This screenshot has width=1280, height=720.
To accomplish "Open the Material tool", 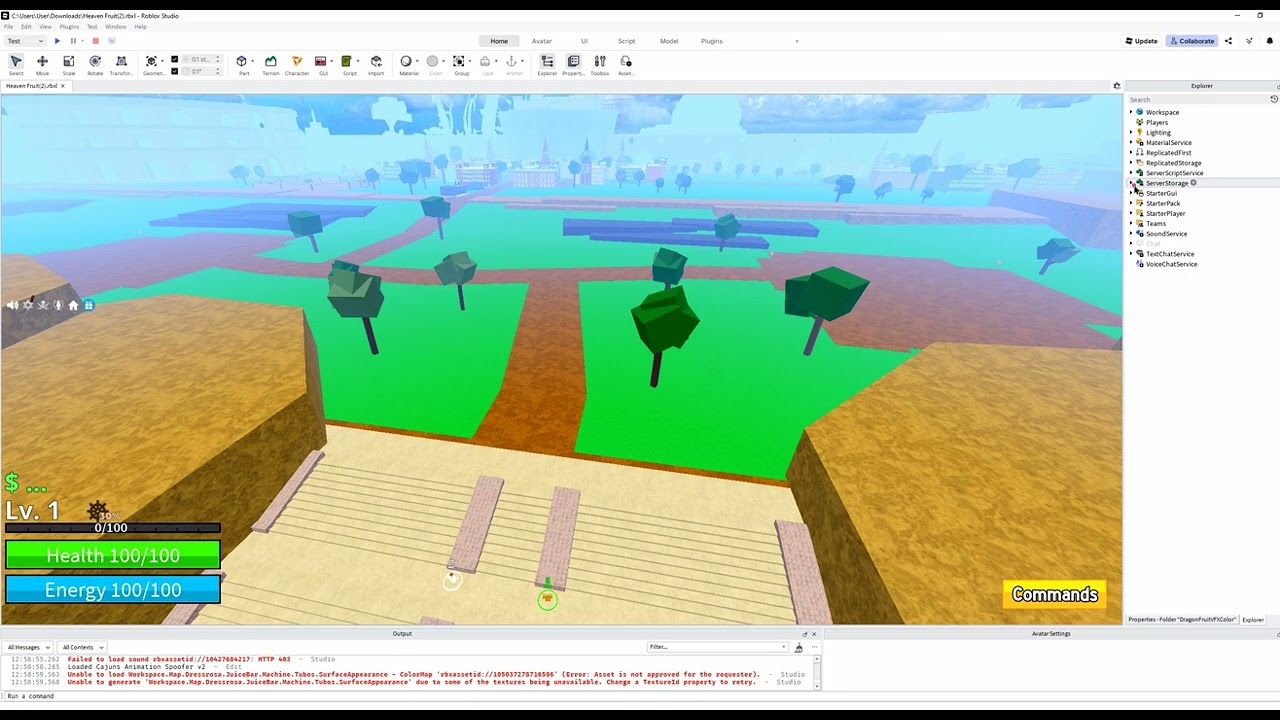I will (x=406, y=65).
